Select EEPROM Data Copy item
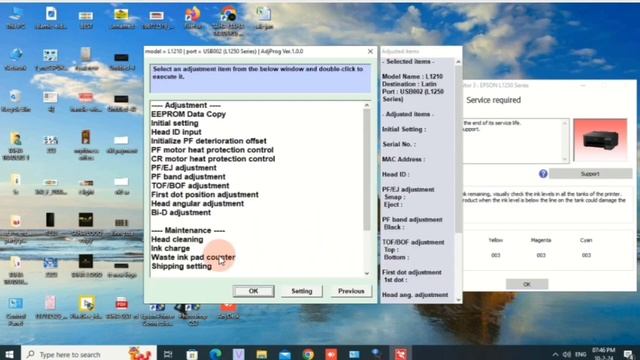This screenshot has height=360, width=640. tap(188, 114)
